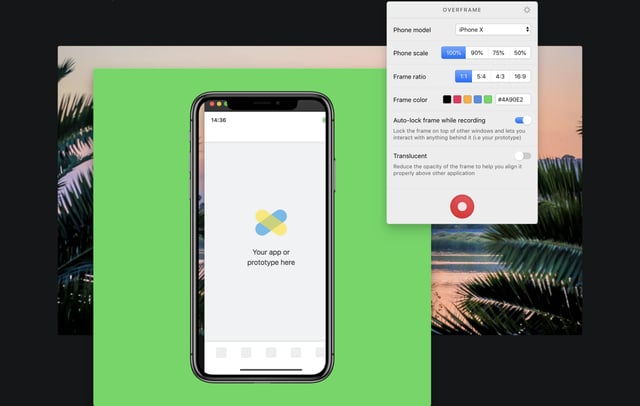Start recording with the red record button
The height and width of the screenshot is (406, 640).
pos(462,206)
